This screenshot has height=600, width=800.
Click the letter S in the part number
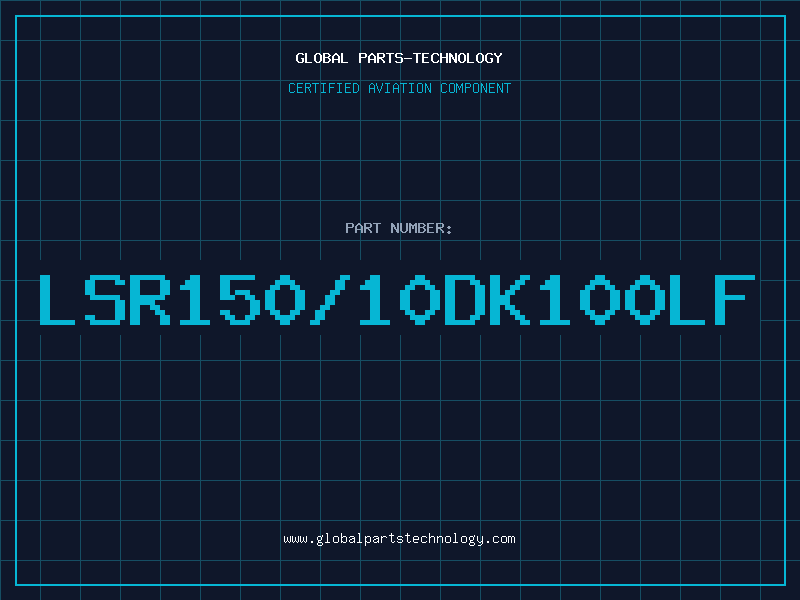(104, 299)
